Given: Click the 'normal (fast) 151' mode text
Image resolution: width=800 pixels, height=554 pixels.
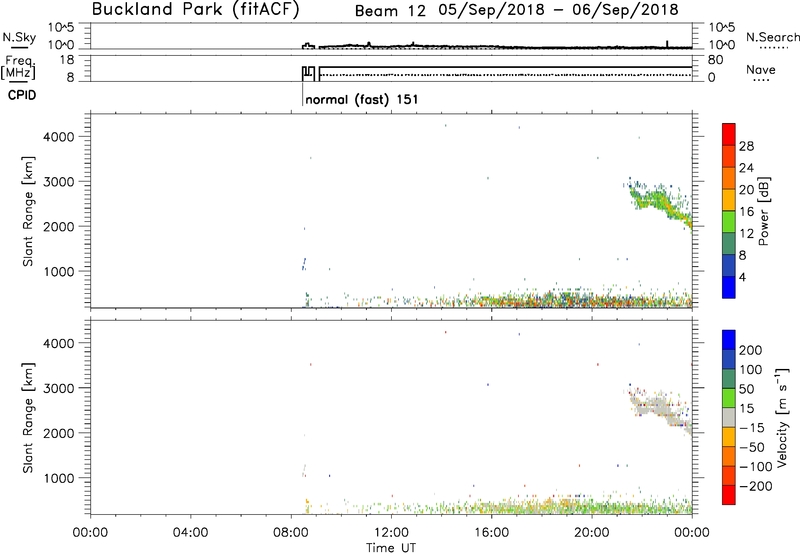Looking at the screenshot, I should [x=362, y=99].
